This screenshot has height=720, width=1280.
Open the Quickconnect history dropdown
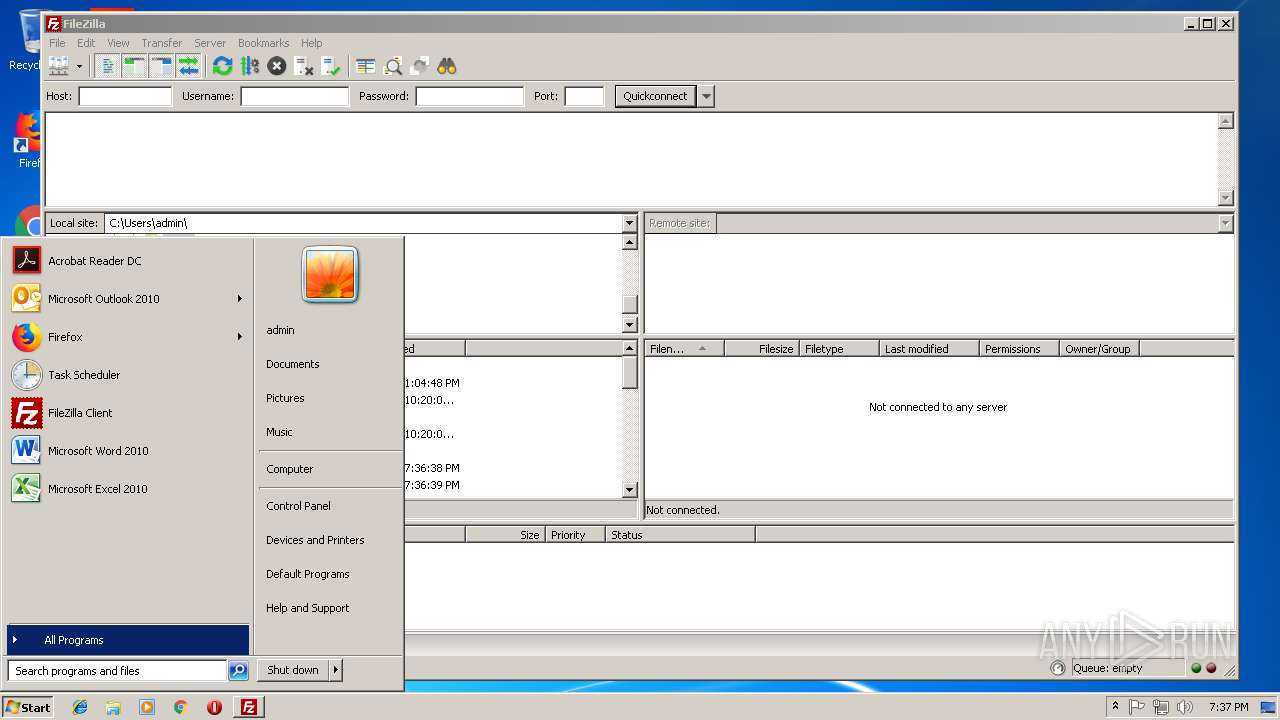pyautogui.click(x=706, y=96)
